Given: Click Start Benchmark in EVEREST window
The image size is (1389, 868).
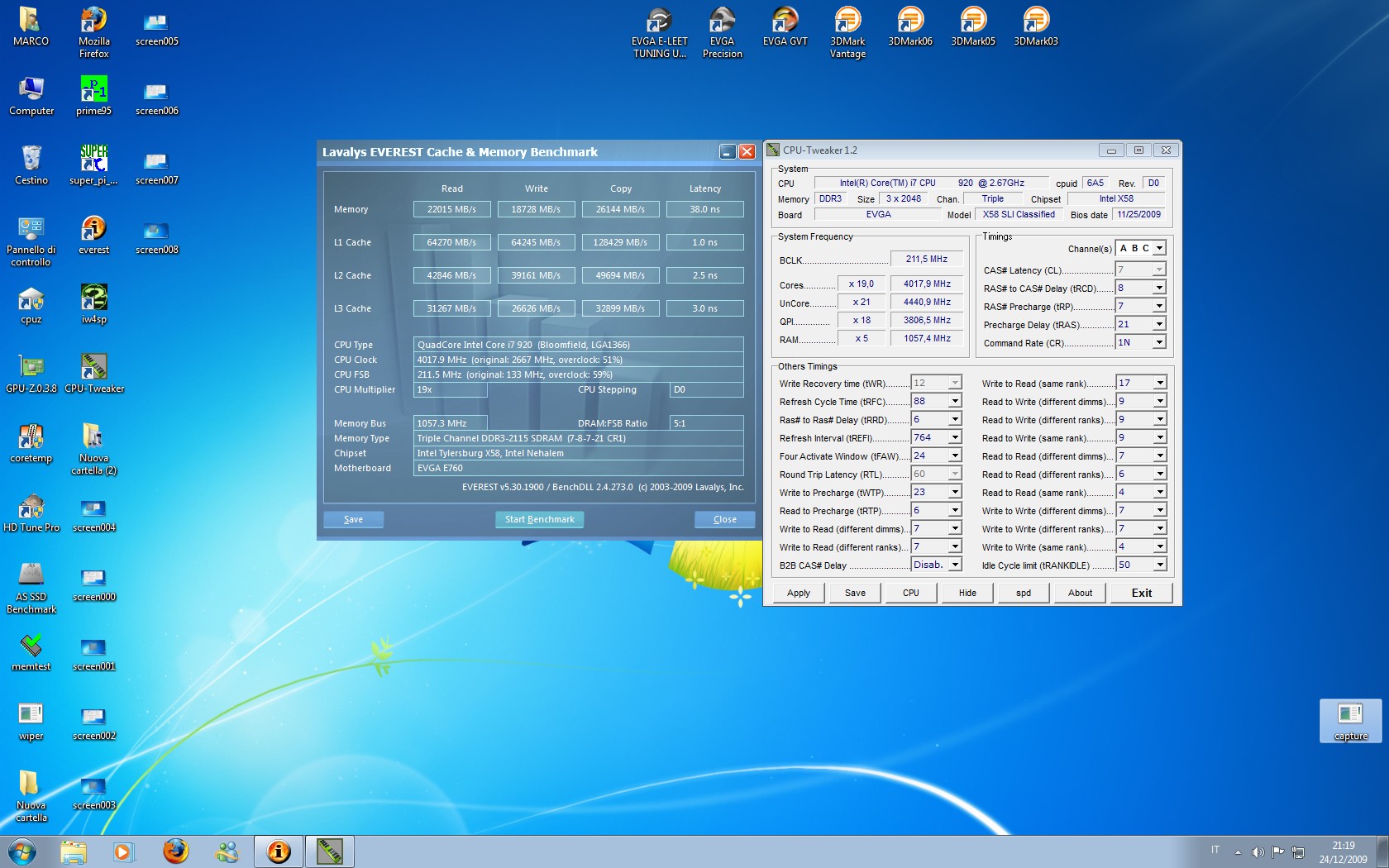Looking at the screenshot, I should (x=540, y=519).
